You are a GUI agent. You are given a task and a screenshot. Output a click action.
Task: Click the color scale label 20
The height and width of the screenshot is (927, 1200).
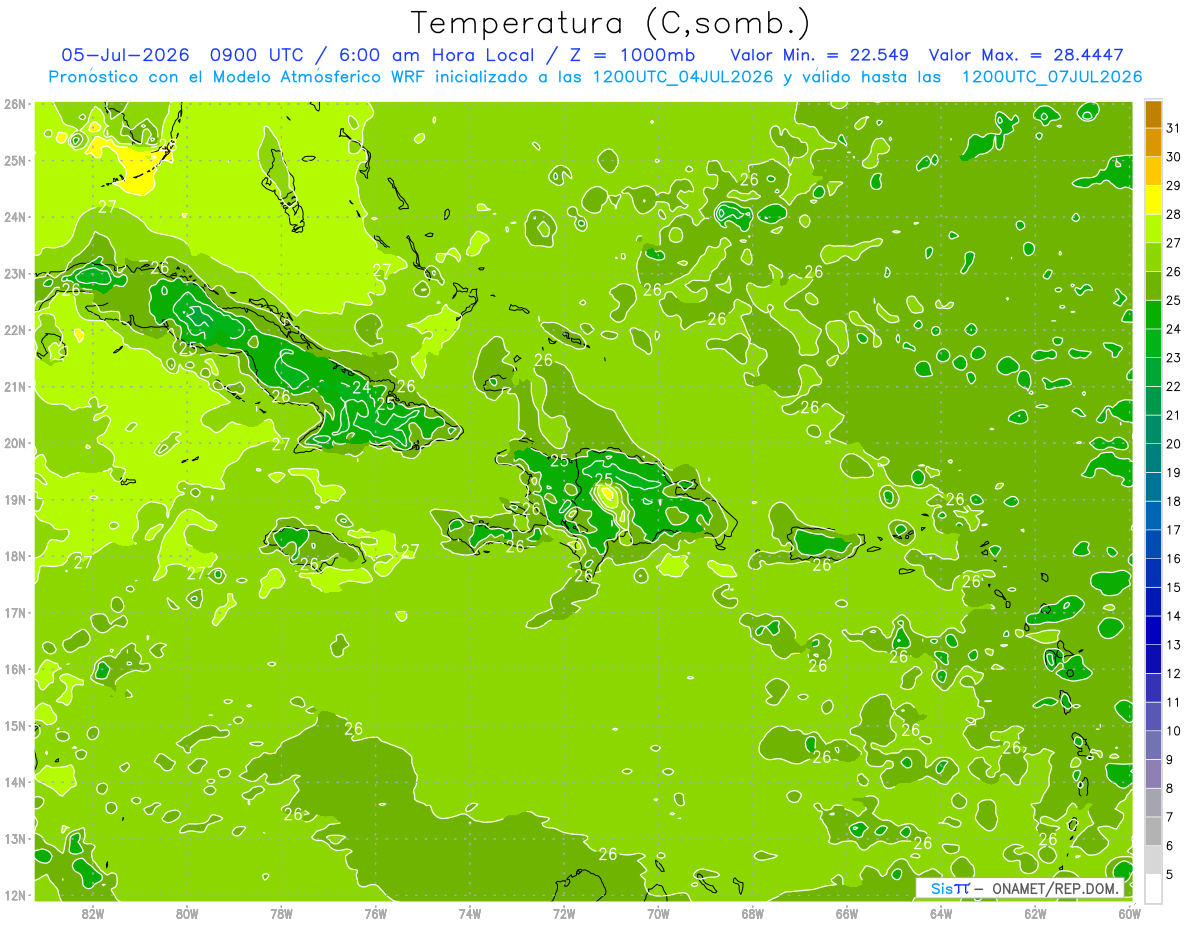pos(1174,444)
